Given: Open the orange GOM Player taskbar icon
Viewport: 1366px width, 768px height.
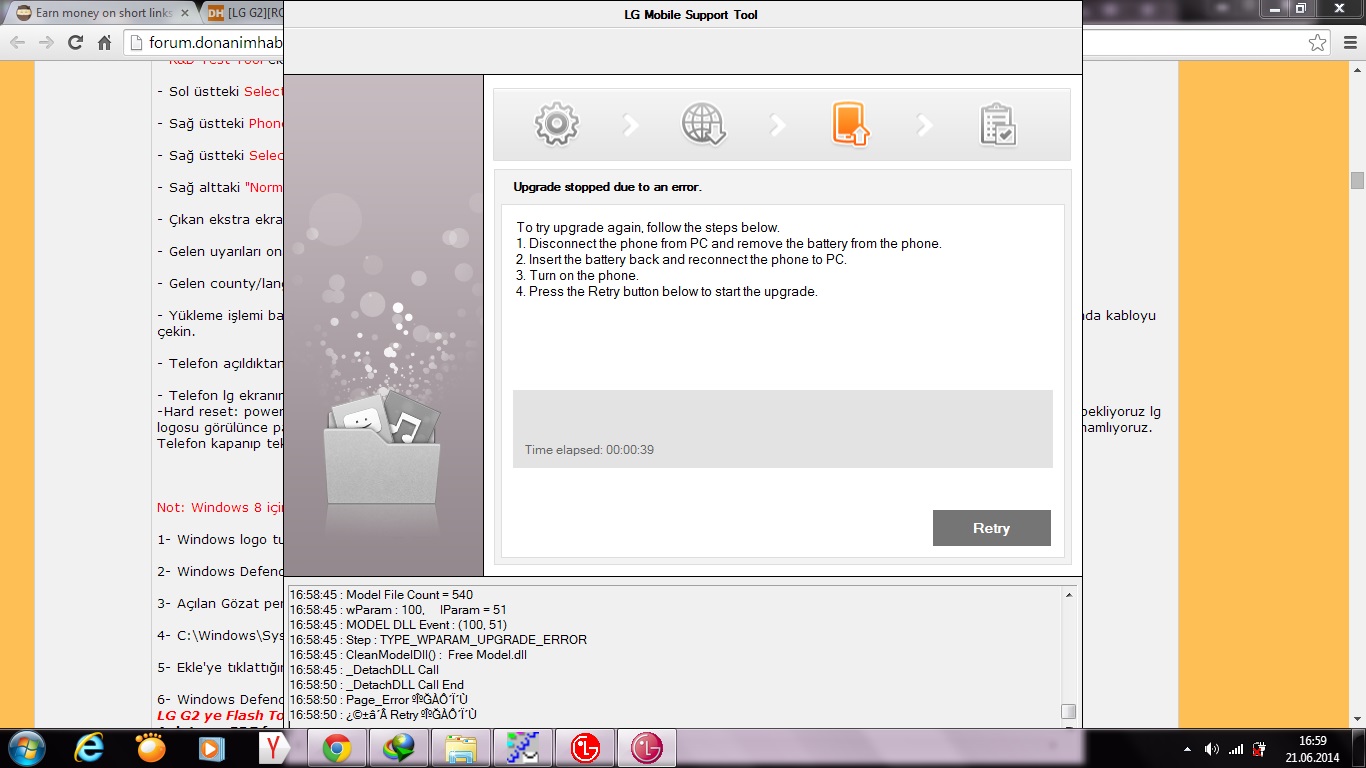Looking at the screenshot, I should coord(151,748).
